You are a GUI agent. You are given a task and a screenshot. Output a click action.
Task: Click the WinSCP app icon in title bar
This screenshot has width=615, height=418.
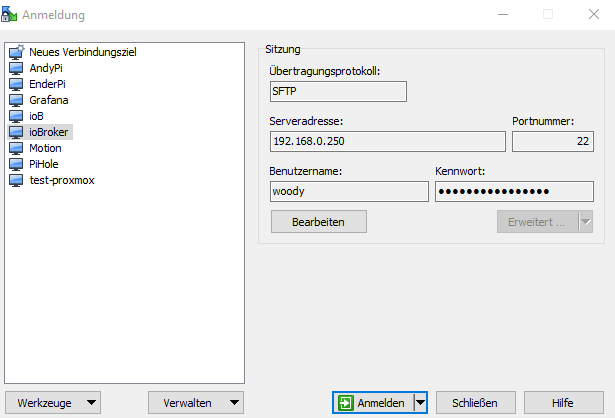coord(9,15)
